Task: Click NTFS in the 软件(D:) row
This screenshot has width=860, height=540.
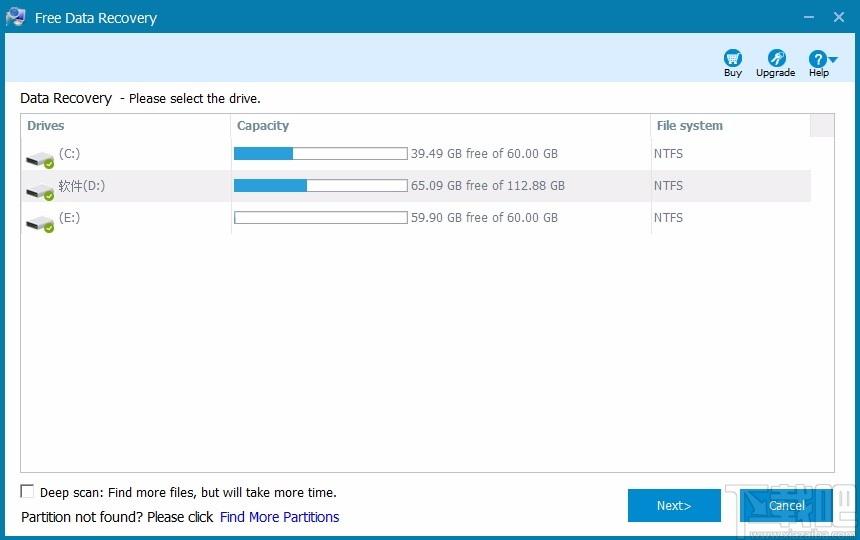Action: tap(668, 186)
